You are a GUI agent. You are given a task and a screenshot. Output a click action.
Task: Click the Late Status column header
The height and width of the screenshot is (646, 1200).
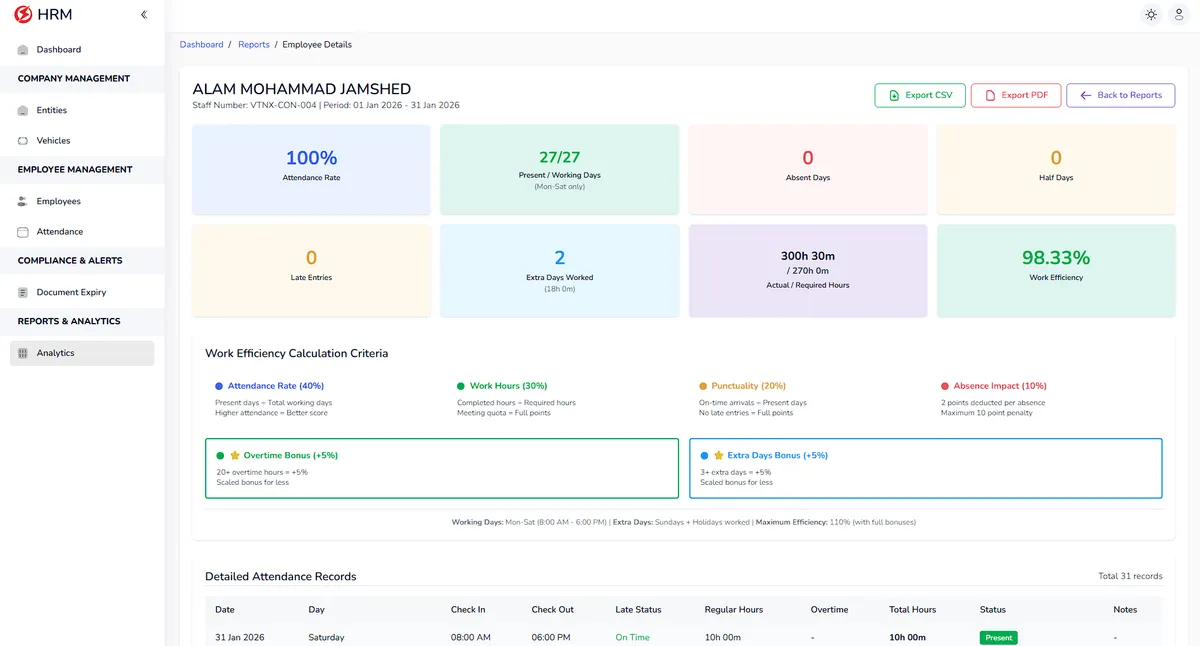pos(639,610)
